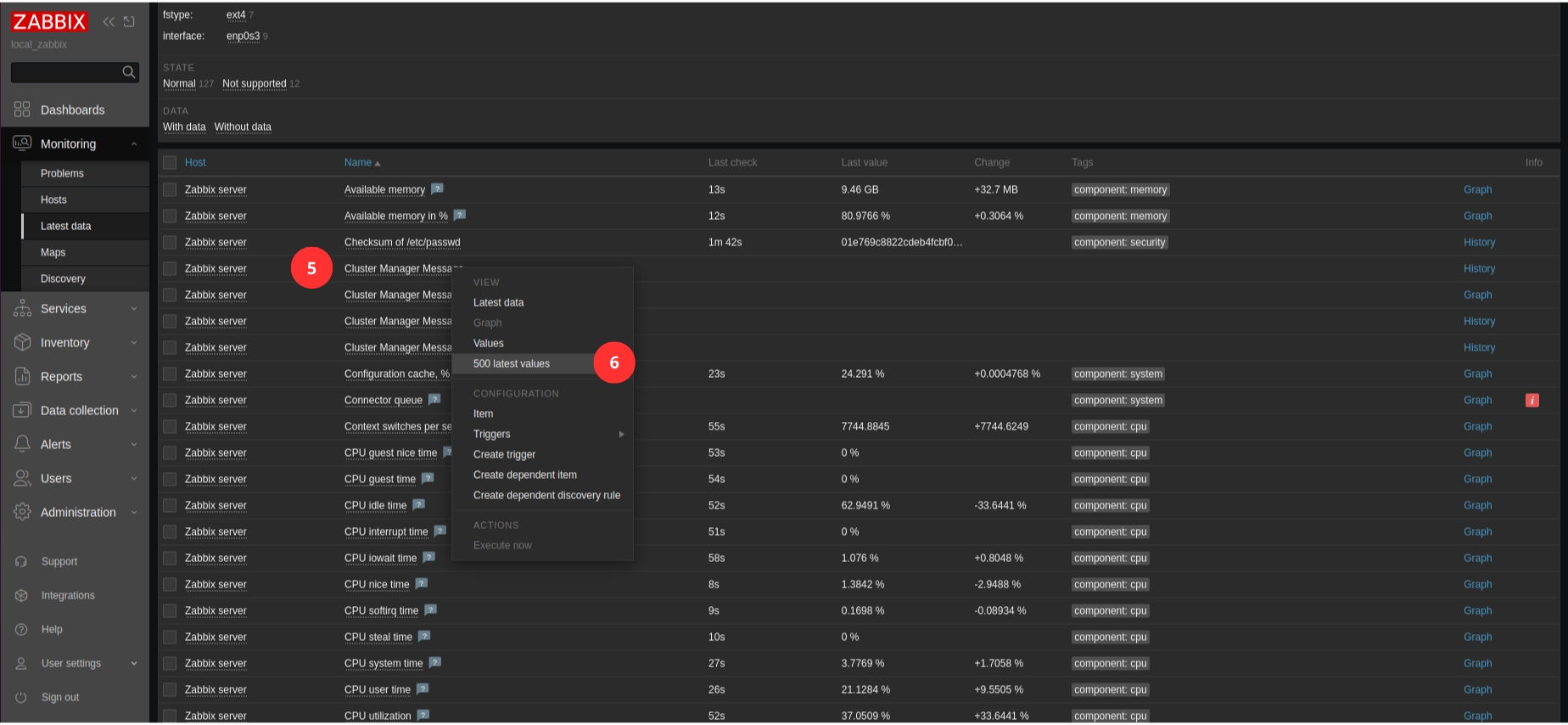Click help icon next to Available memory
The height and width of the screenshot is (725, 1568).
437,189
